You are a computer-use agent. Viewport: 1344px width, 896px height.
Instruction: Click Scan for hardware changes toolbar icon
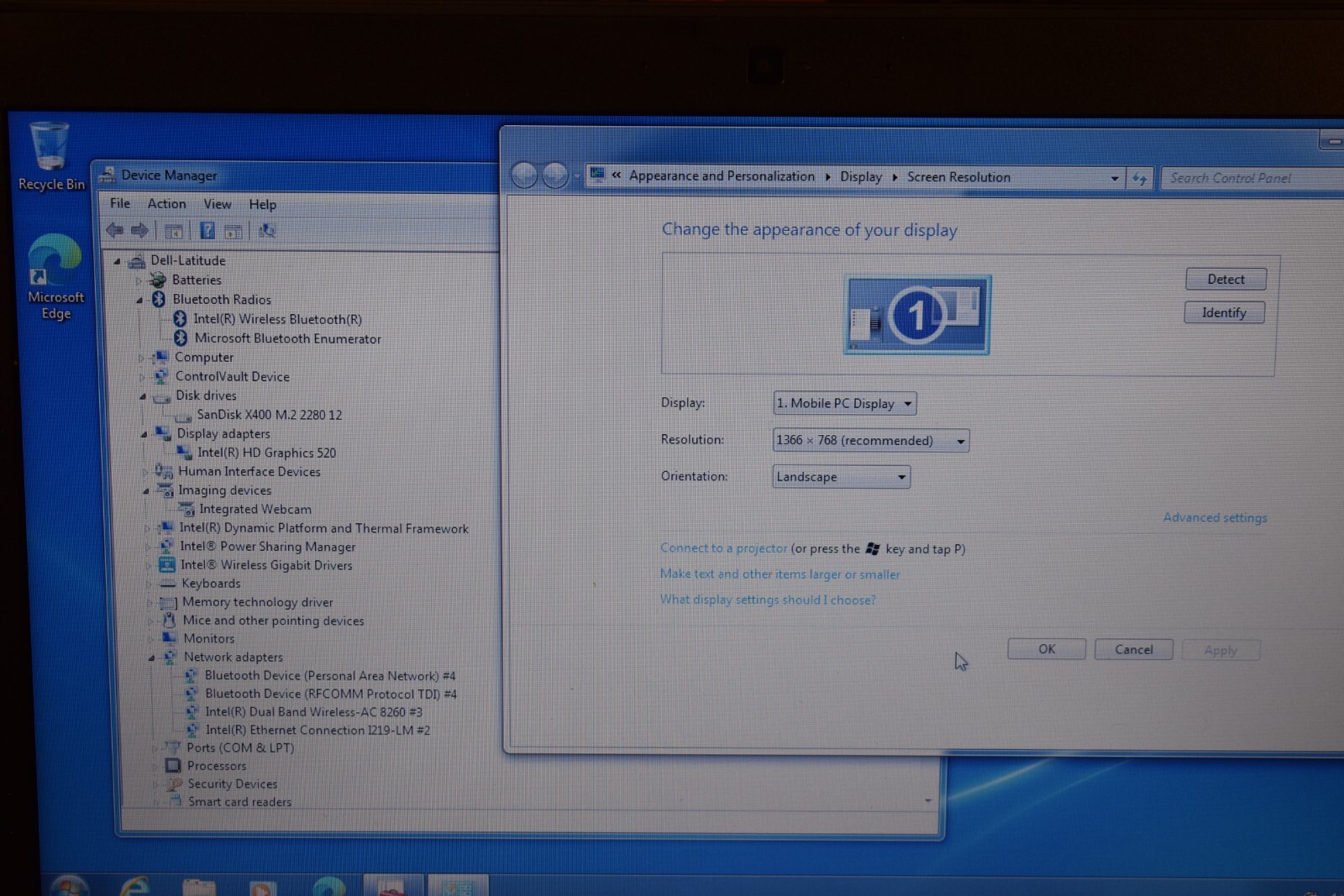266,230
